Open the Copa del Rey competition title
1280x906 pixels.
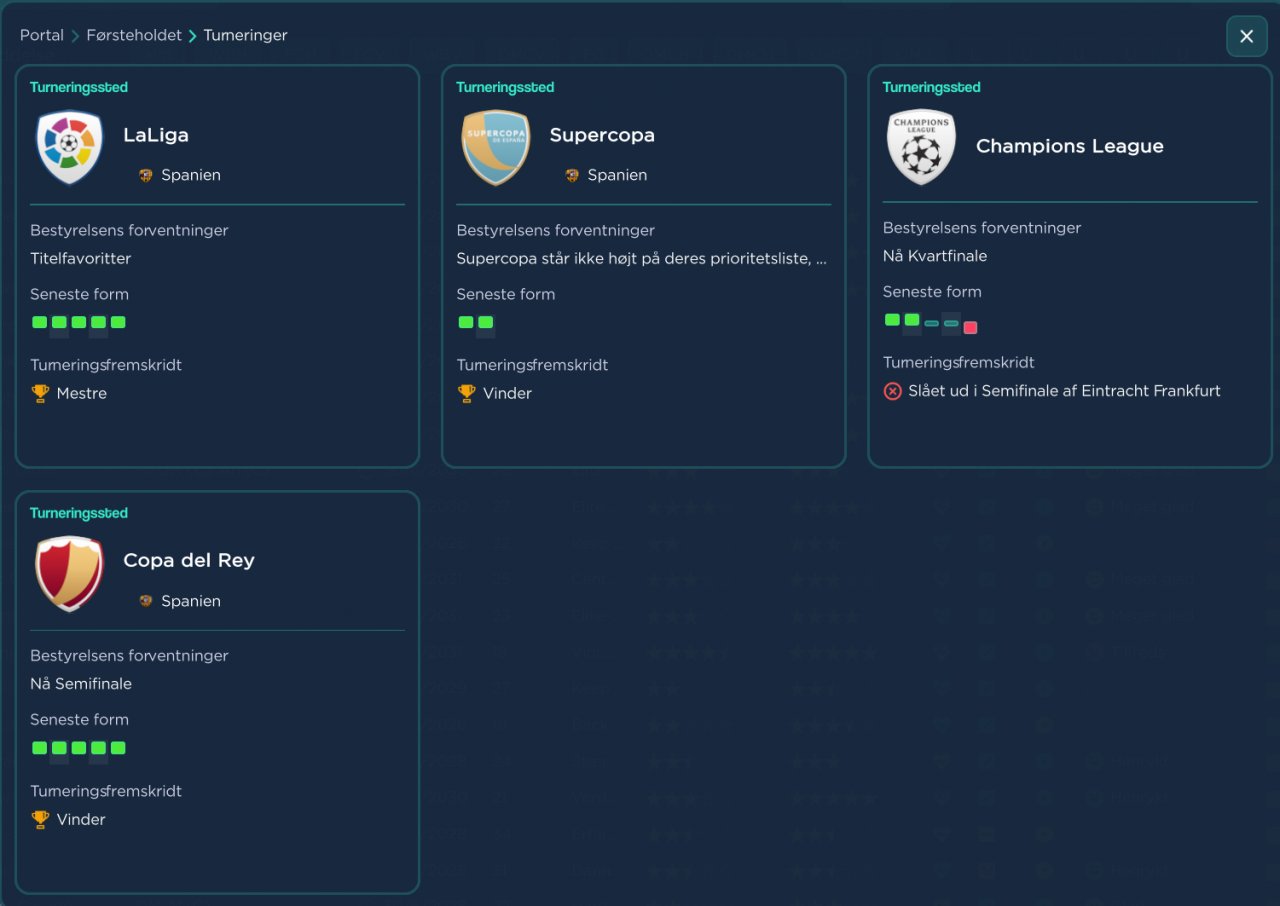tap(189, 561)
